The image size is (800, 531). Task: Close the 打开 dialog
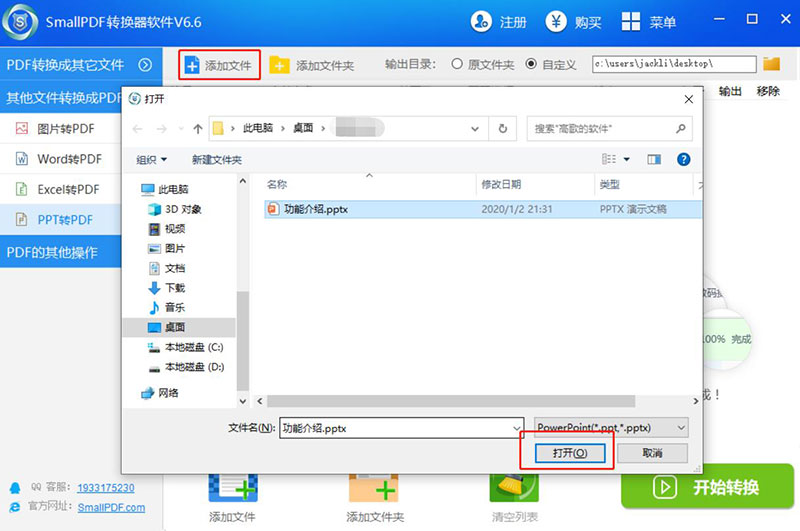[688, 99]
